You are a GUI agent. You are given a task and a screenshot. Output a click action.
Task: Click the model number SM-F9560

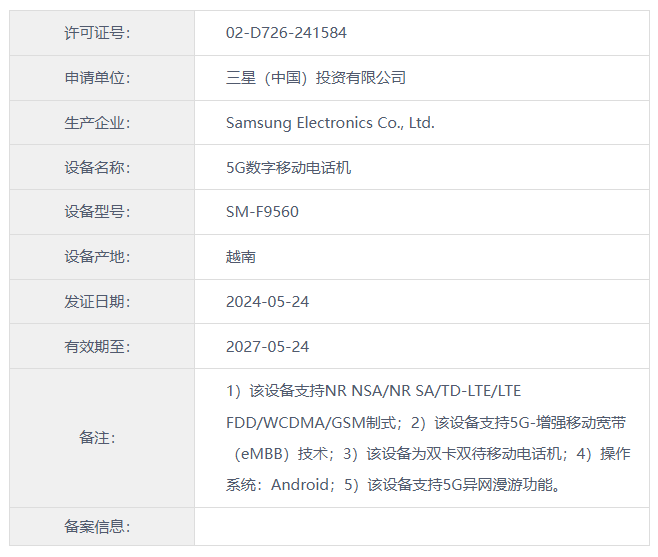point(262,212)
